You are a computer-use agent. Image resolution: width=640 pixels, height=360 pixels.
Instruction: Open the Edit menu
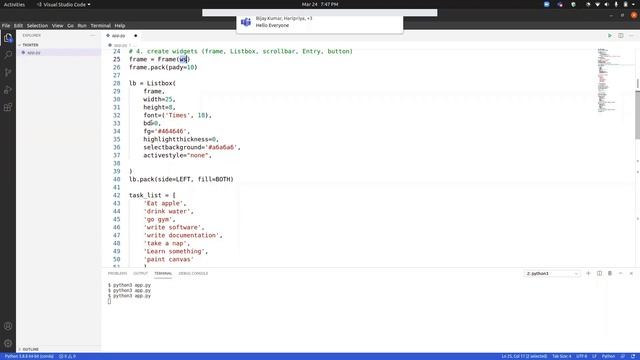point(18,25)
